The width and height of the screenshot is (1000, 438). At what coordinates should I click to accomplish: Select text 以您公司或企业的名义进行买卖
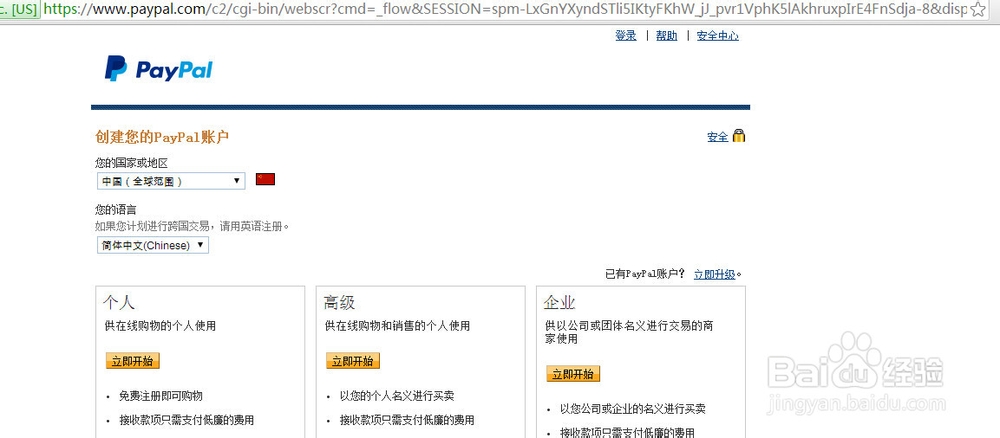633,409
